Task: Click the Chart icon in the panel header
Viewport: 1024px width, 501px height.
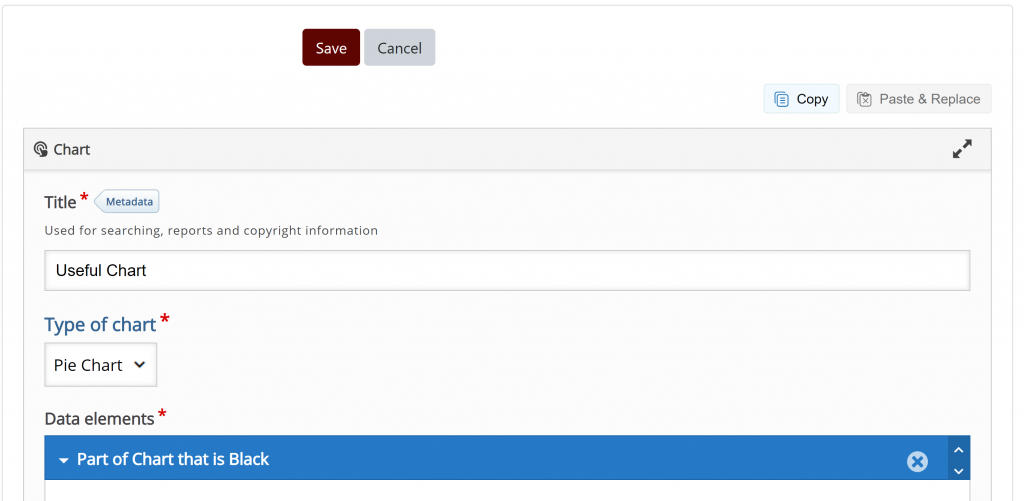Action: 40,150
